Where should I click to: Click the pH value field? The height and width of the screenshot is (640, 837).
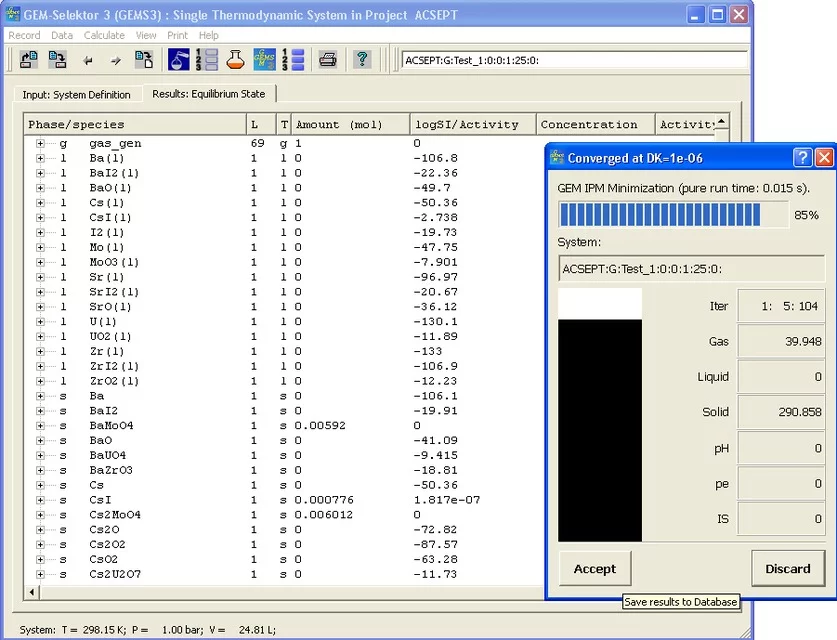coord(781,448)
